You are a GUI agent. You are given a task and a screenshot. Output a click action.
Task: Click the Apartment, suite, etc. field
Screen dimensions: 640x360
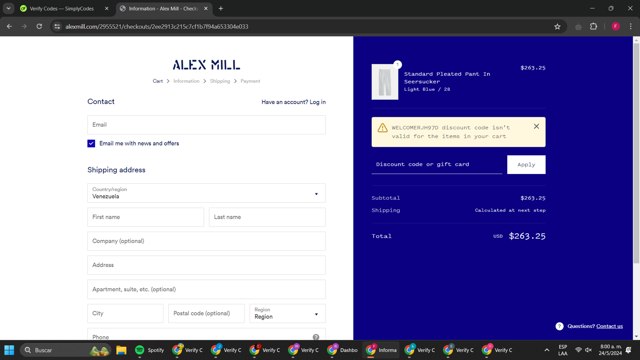(206, 289)
